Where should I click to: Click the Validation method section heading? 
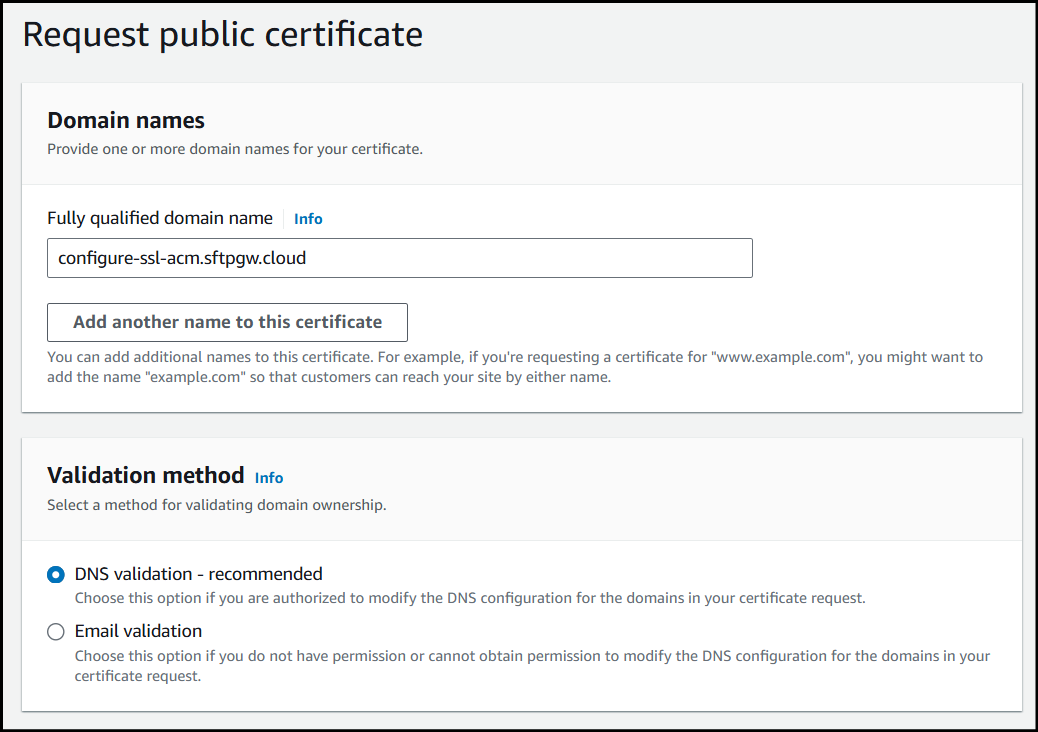tap(145, 475)
